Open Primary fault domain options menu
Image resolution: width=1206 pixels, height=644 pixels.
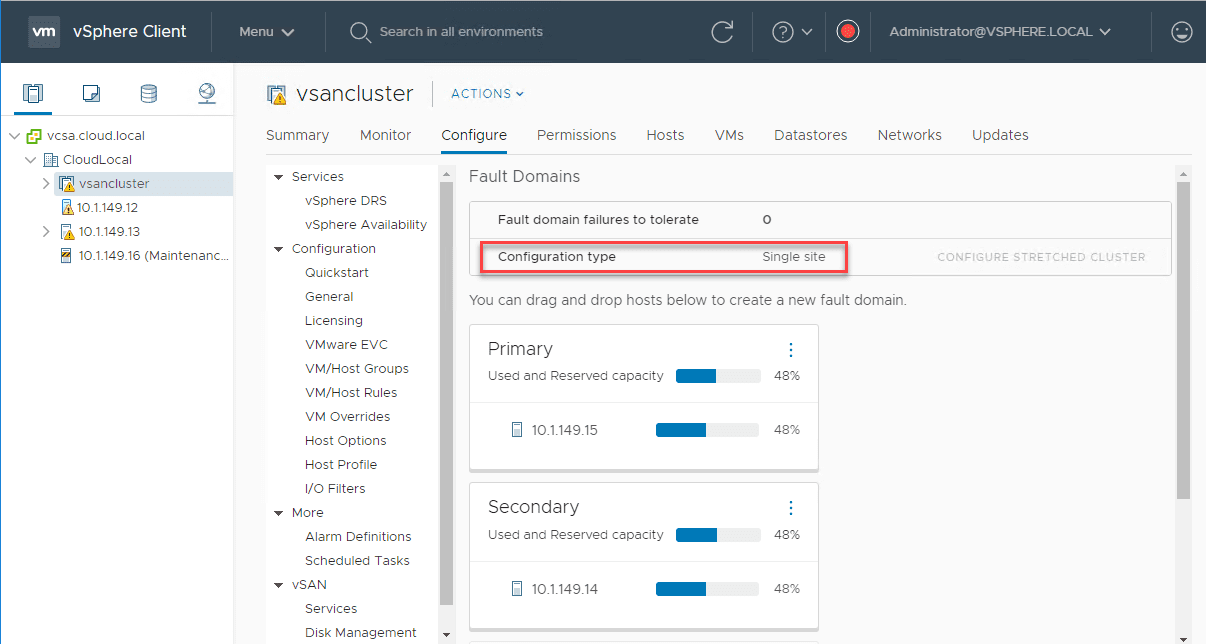[791, 350]
